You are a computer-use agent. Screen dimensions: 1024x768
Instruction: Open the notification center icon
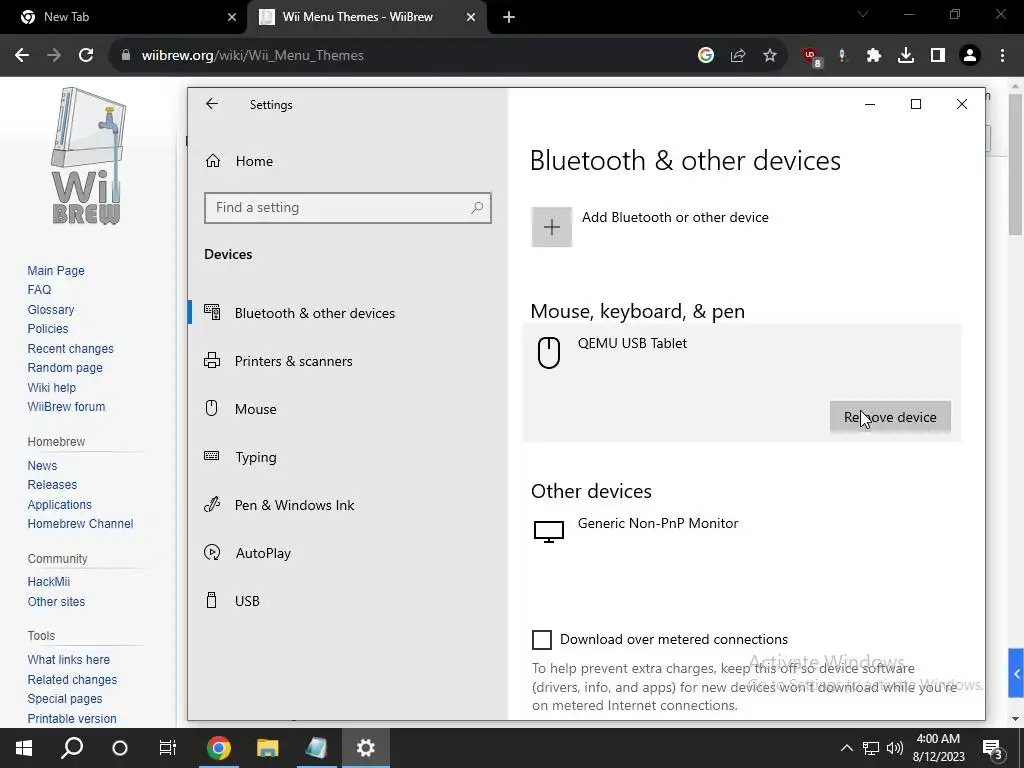click(x=993, y=748)
